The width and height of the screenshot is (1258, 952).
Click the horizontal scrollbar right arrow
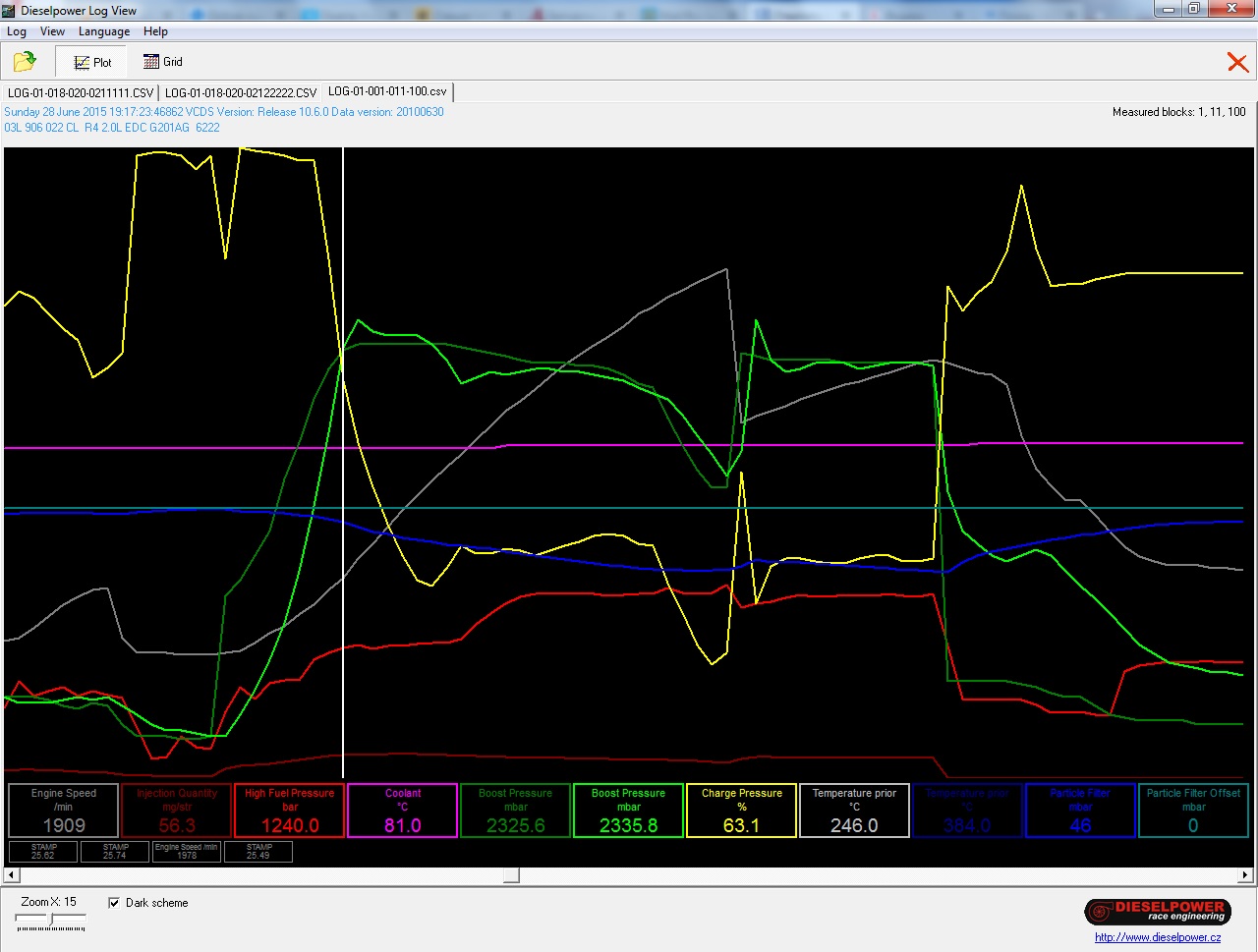coord(1244,874)
